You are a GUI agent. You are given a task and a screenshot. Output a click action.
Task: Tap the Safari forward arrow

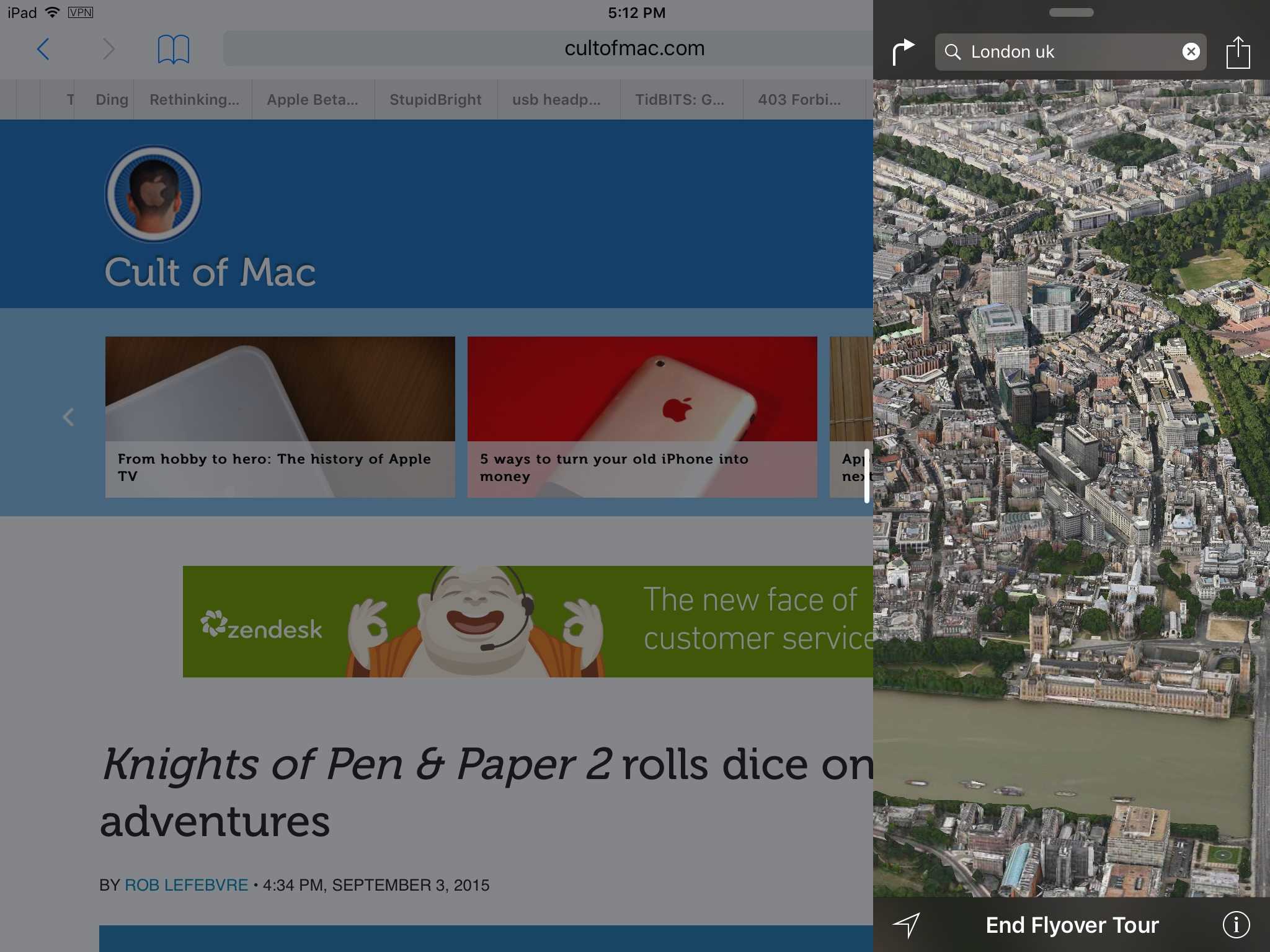[x=109, y=49]
